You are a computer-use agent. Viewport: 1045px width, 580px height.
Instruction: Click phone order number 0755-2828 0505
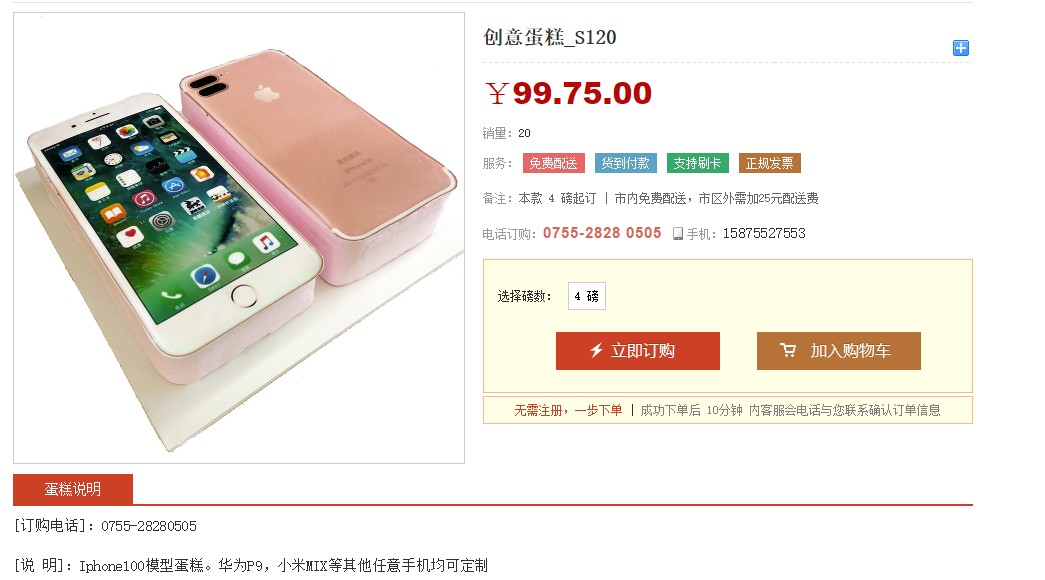[x=602, y=233]
